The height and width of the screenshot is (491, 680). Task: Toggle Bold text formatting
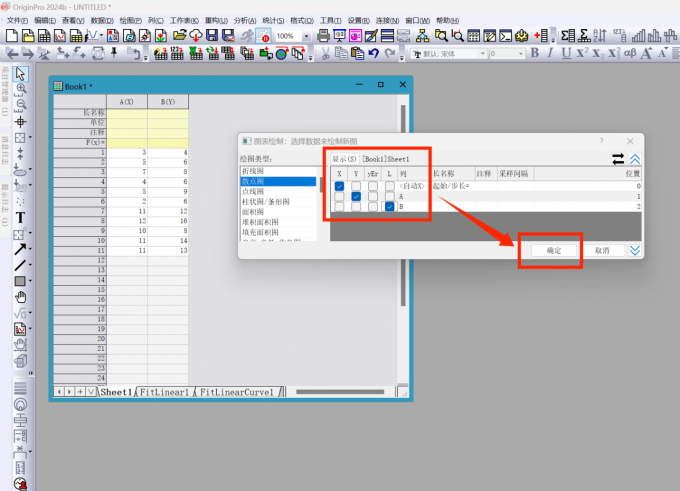[x=535, y=53]
